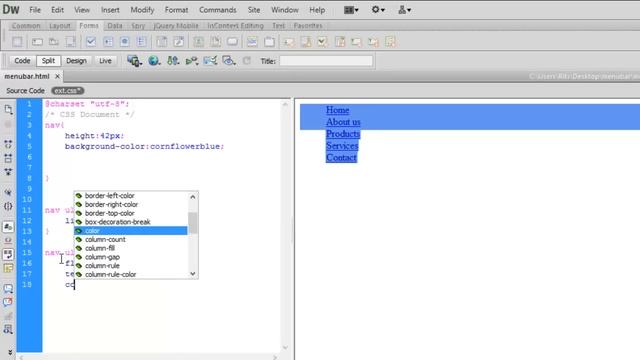Open Documents icon in coding toolbar

(8, 109)
